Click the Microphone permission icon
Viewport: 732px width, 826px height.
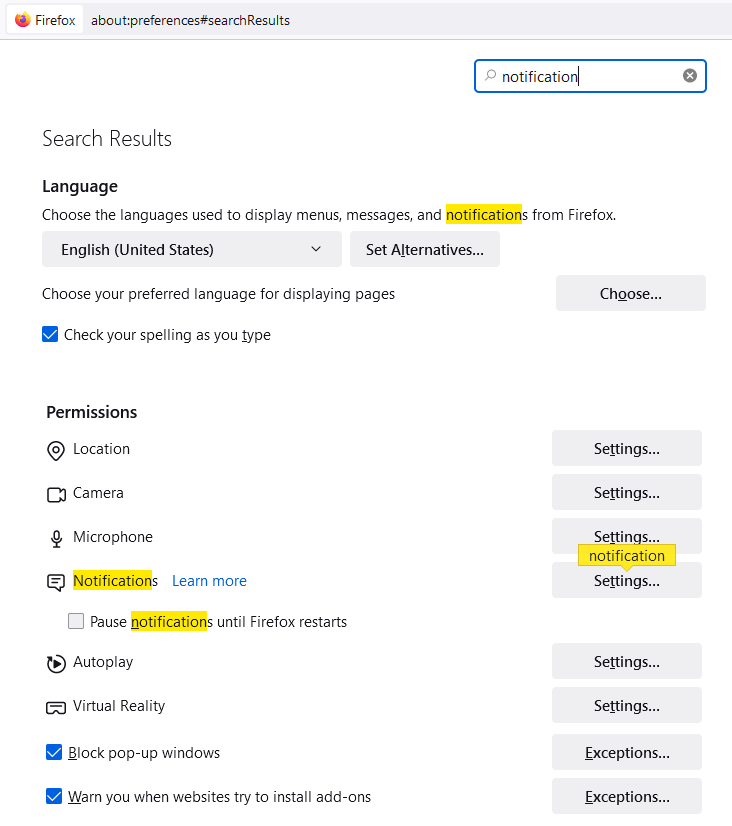pyautogui.click(x=56, y=538)
